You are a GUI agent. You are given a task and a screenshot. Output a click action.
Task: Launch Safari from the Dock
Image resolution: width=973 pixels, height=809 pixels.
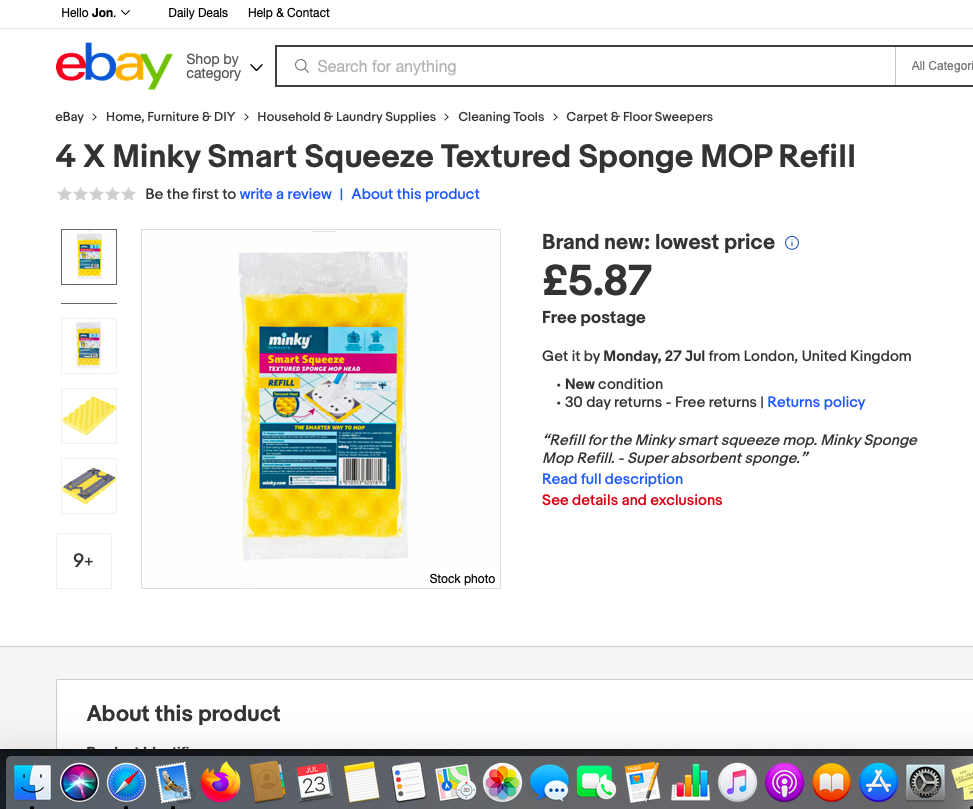pyautogui.click(x=126, y=783)
